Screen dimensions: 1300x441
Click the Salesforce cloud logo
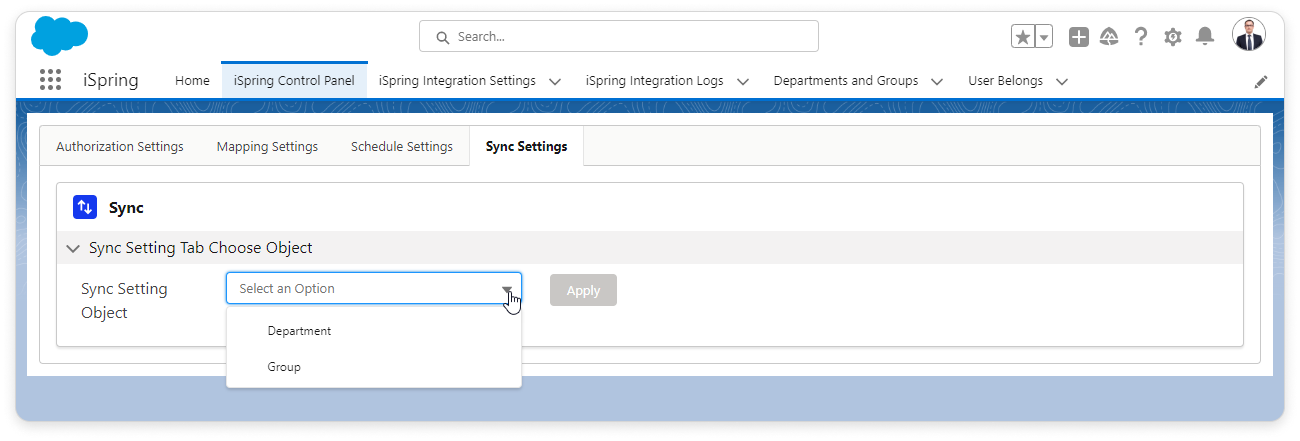[x=59, y=36]
